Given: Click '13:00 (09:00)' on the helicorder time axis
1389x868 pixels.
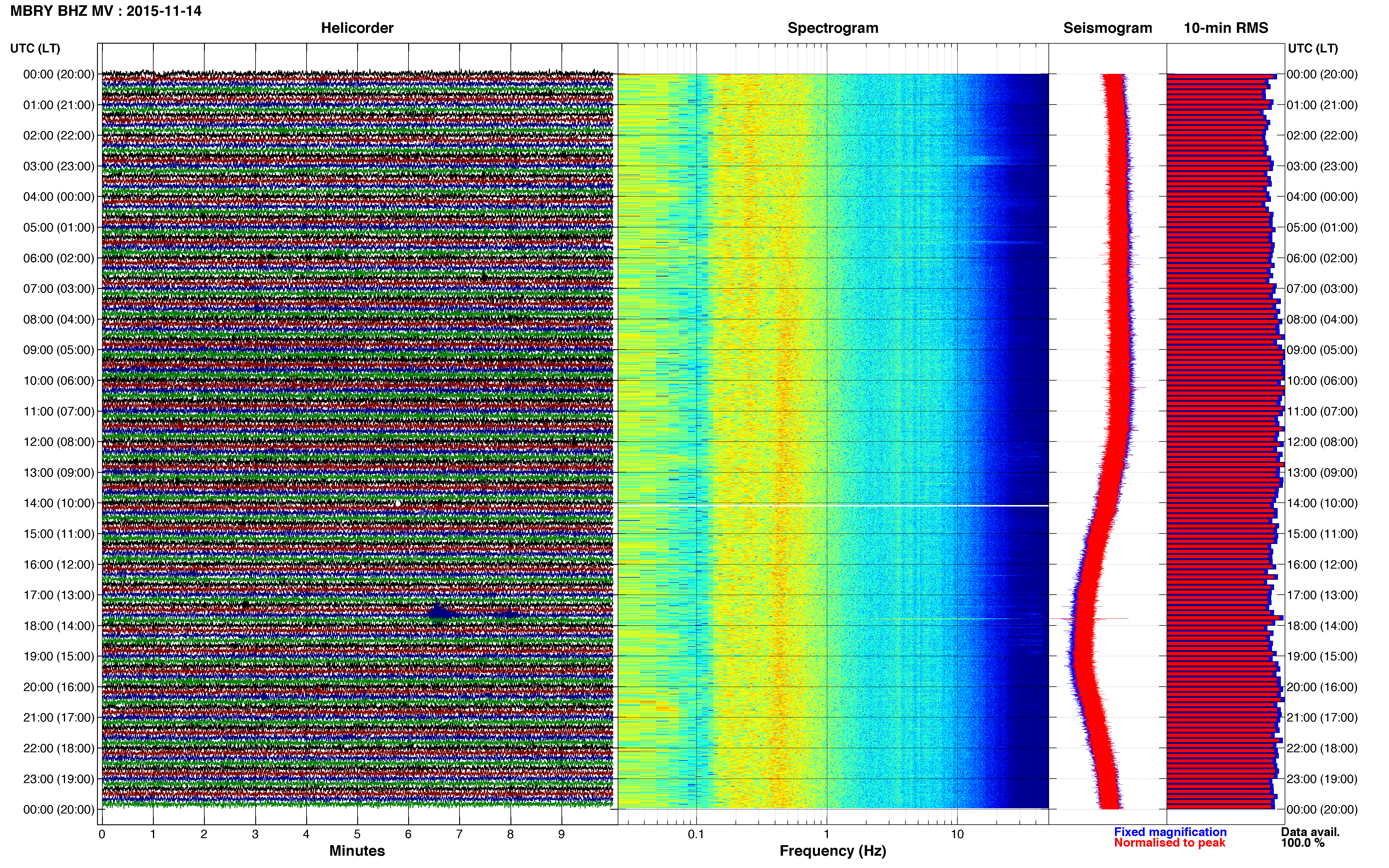Looking at the screenshot, I should [x=59, y=473].
